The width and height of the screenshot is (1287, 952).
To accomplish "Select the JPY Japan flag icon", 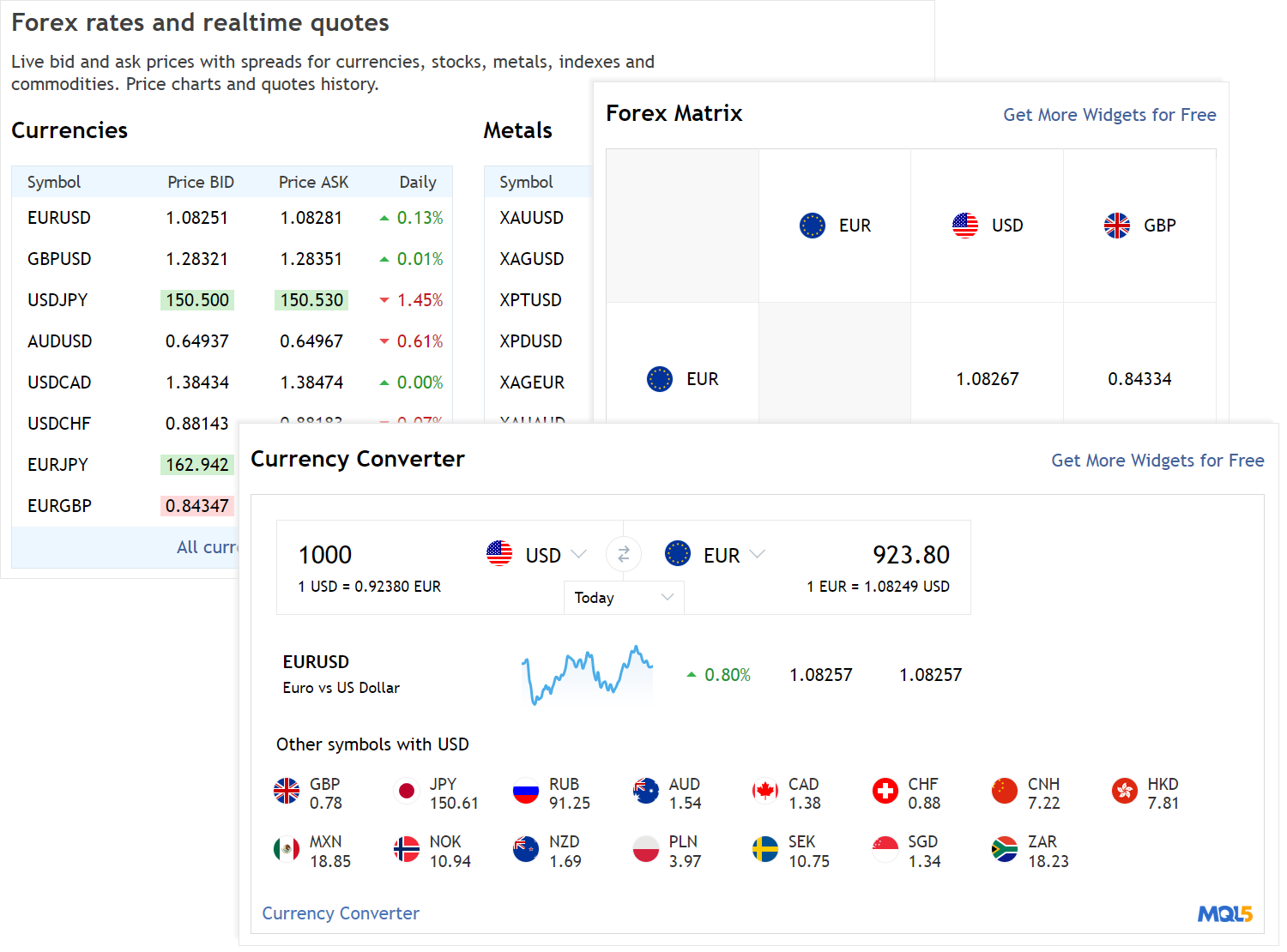I will tap(407, 791).
